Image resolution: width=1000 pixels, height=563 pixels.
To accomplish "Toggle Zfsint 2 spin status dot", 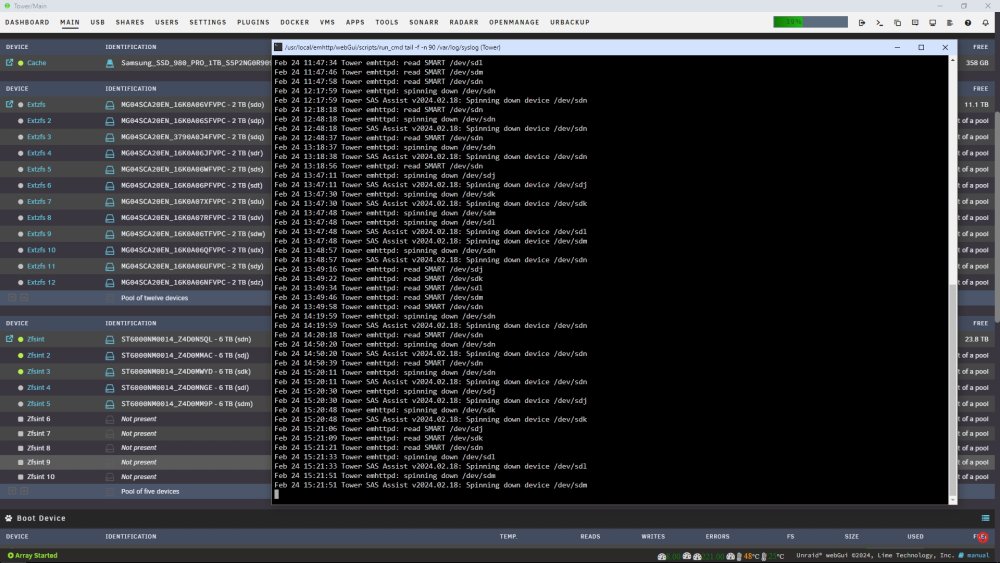I will coord(20,356).
